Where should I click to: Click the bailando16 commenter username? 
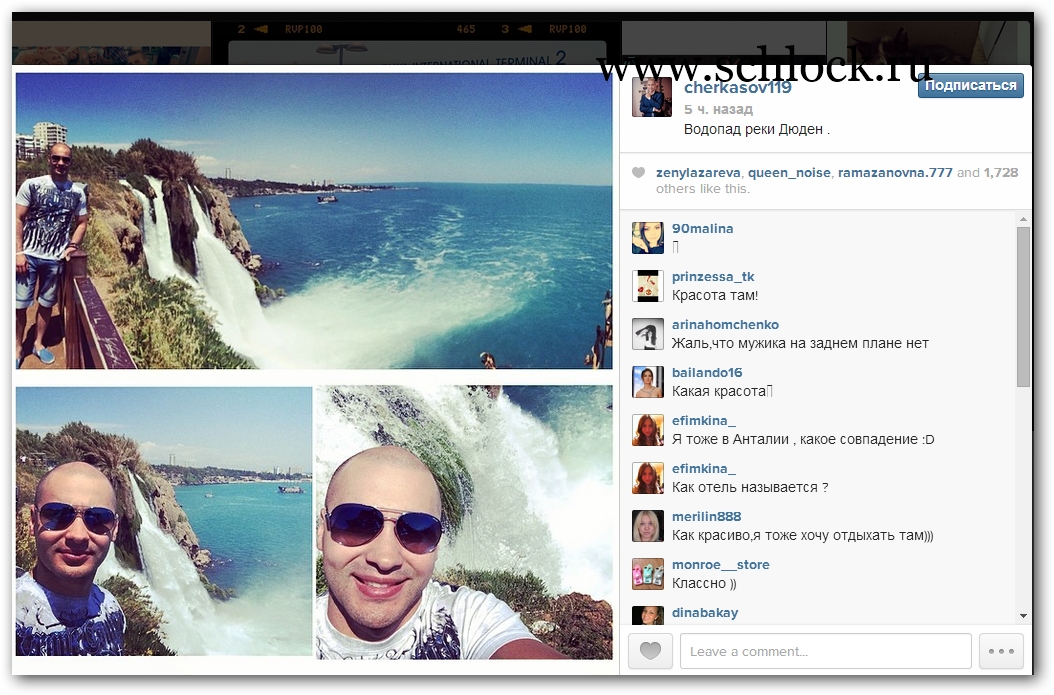click(x=707, y=373)
